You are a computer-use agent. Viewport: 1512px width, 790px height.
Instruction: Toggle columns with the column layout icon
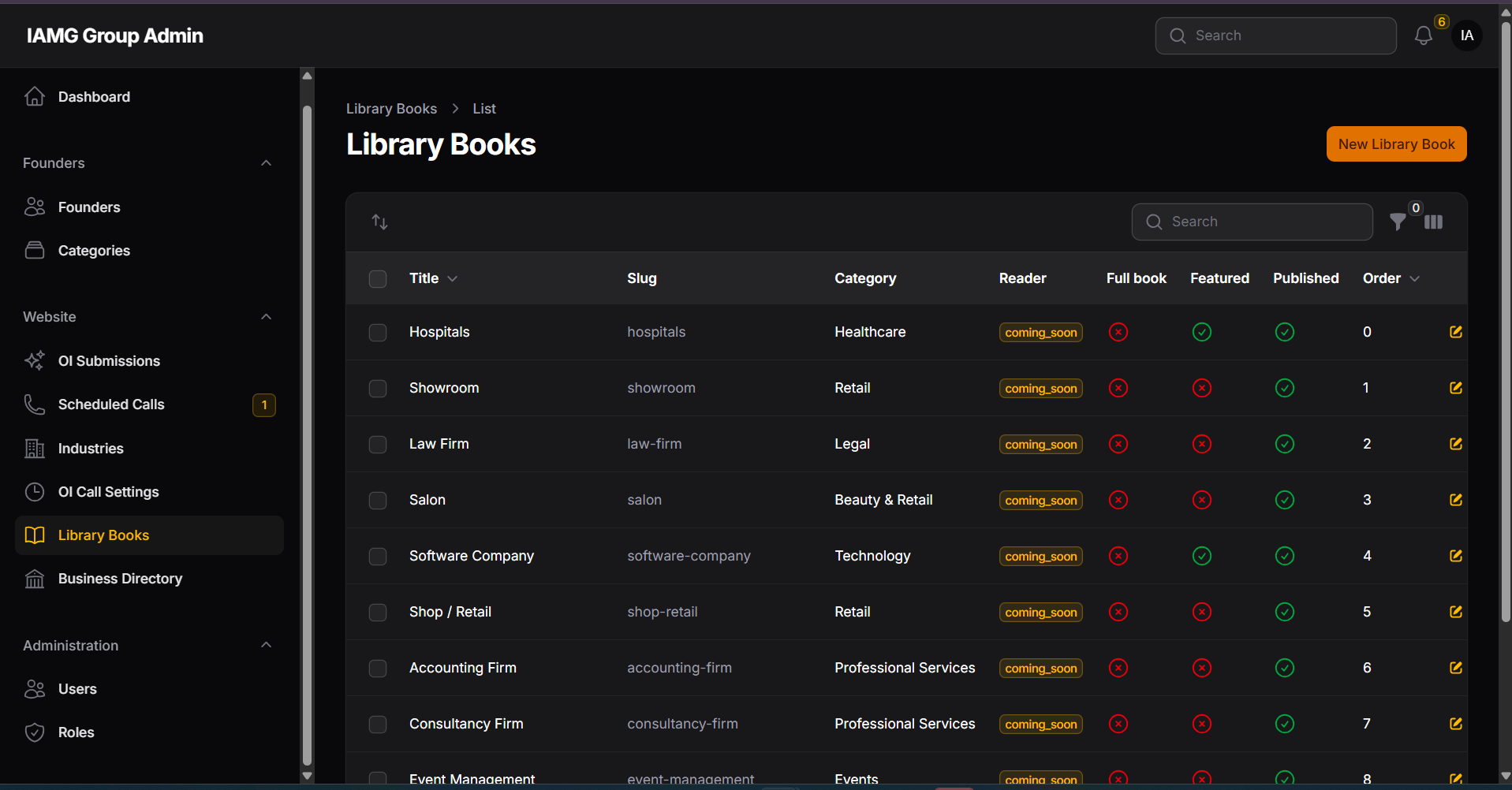pyautogui.click(x=1434, y=222)
